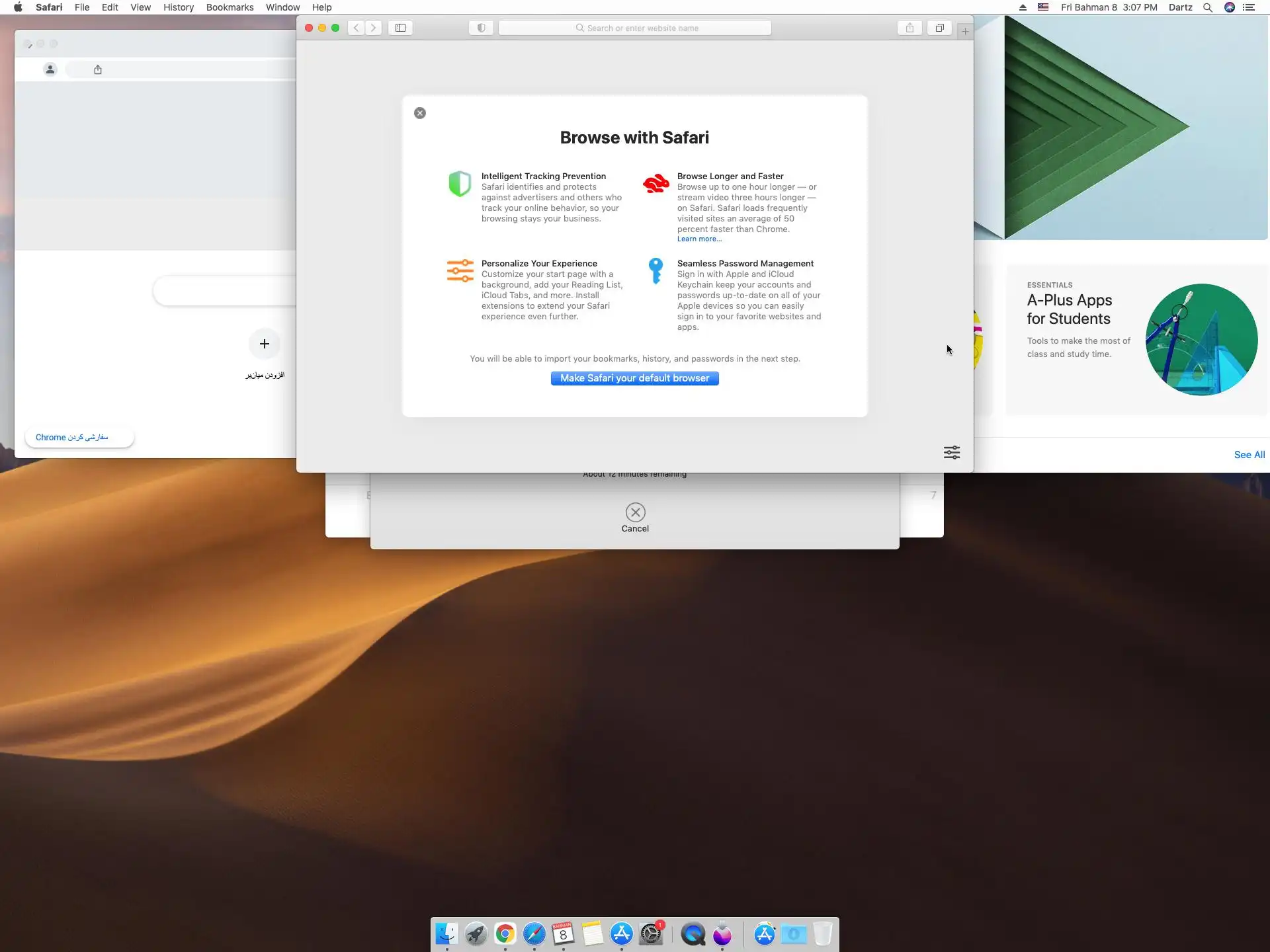This screenshot has width=1270, height=952.
Task: Follow the Learn more link
Action: coord(698,239)
